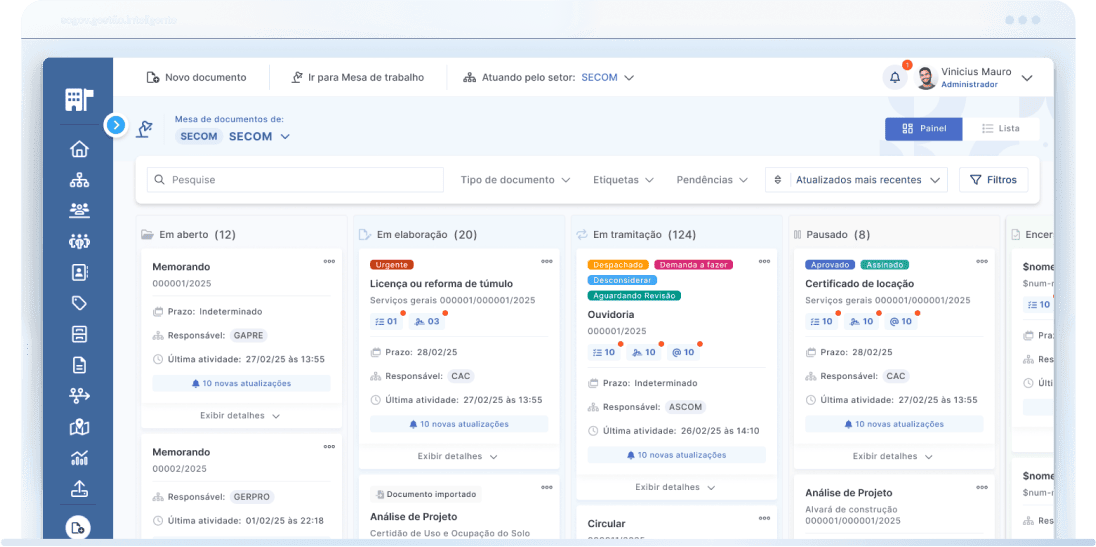
Task: Open the workflow arrows icon in the sidebar
Action: tap(79, 395)
